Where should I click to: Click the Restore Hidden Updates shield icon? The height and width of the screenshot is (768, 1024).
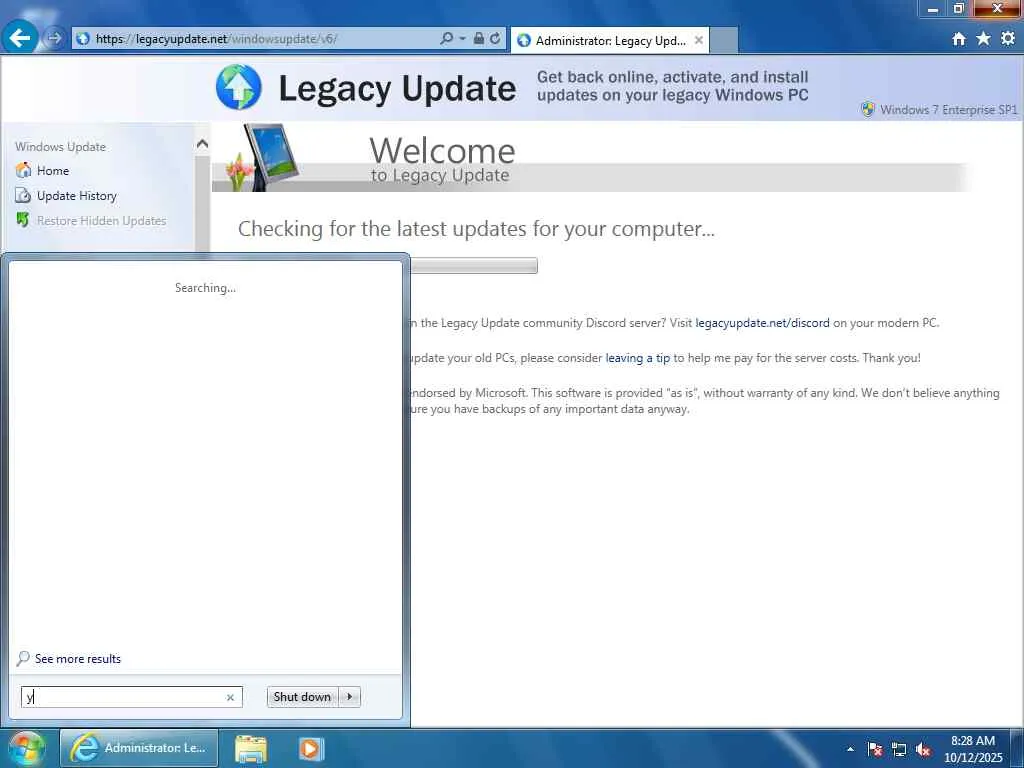click(x=23, y=220)
